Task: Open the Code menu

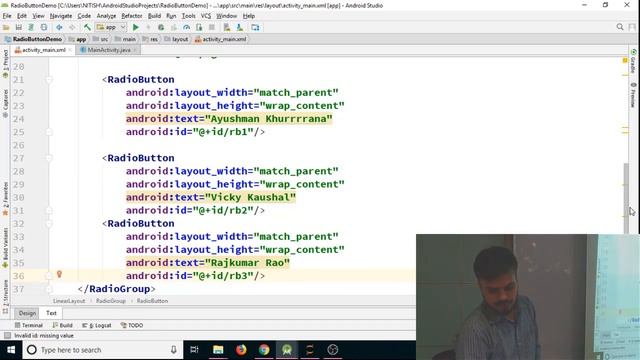Action: click(x=84, y=16)
